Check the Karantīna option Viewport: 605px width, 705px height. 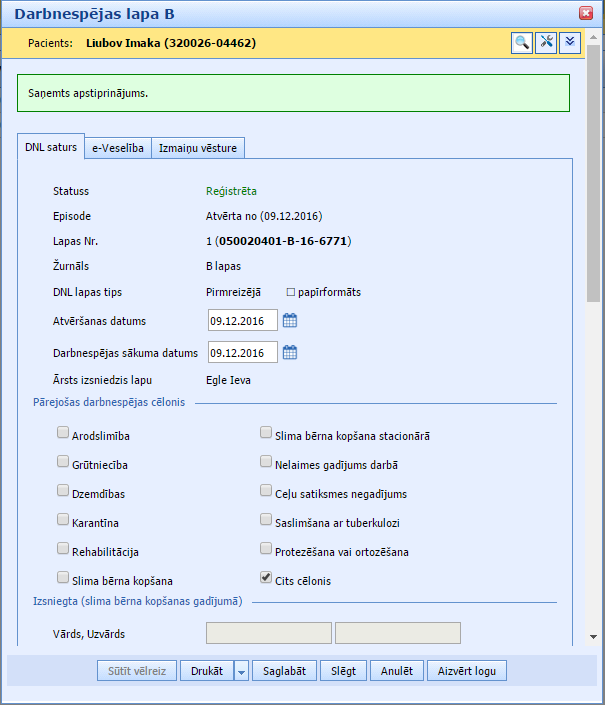64,520
